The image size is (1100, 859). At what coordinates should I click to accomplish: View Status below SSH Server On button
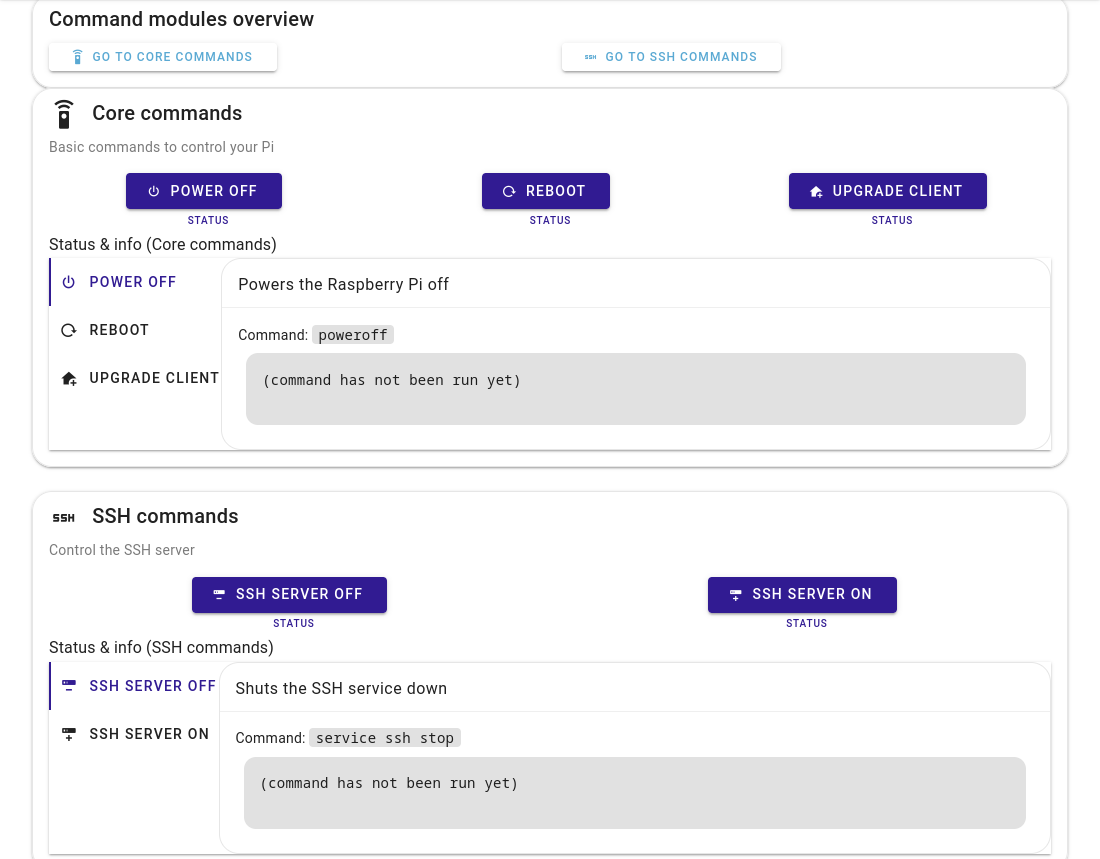tap(806, 623)
